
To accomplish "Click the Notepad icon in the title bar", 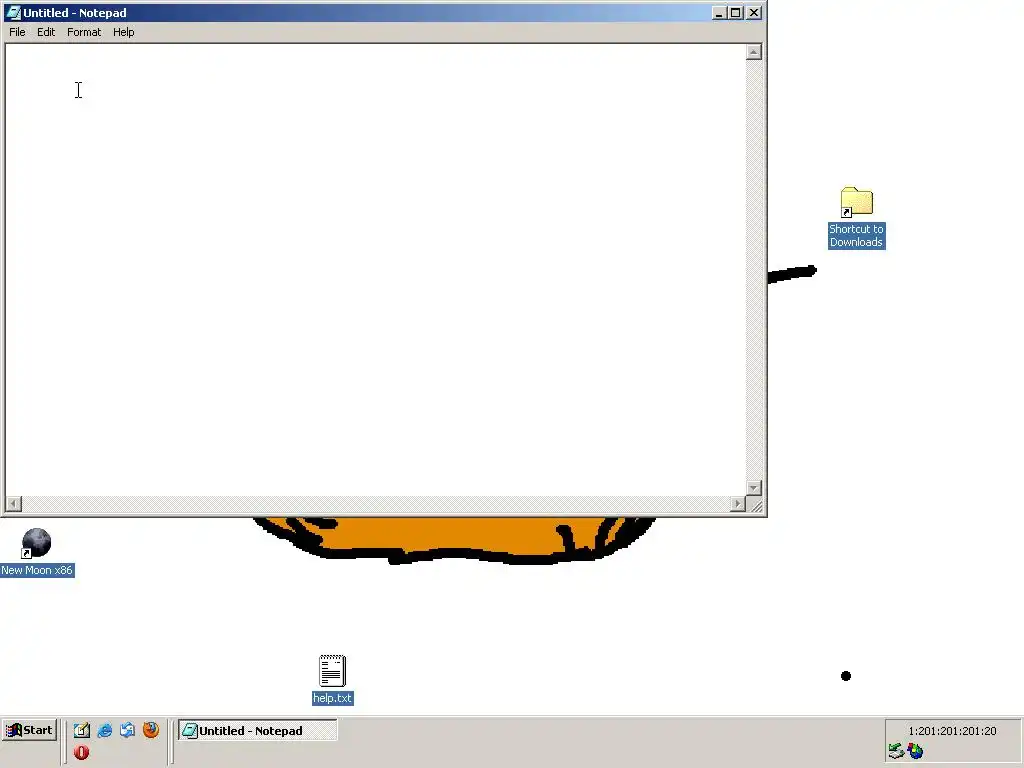I will click(13, 12).
